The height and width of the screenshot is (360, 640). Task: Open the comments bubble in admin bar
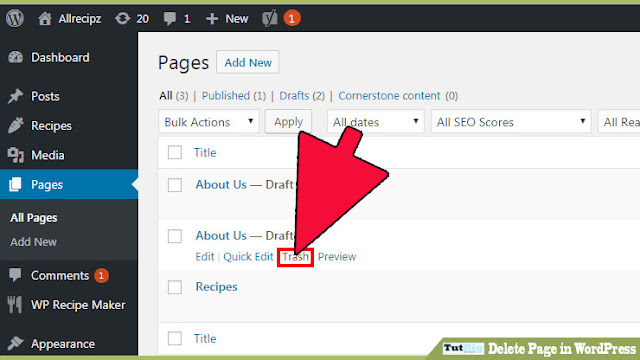point(169,18)
